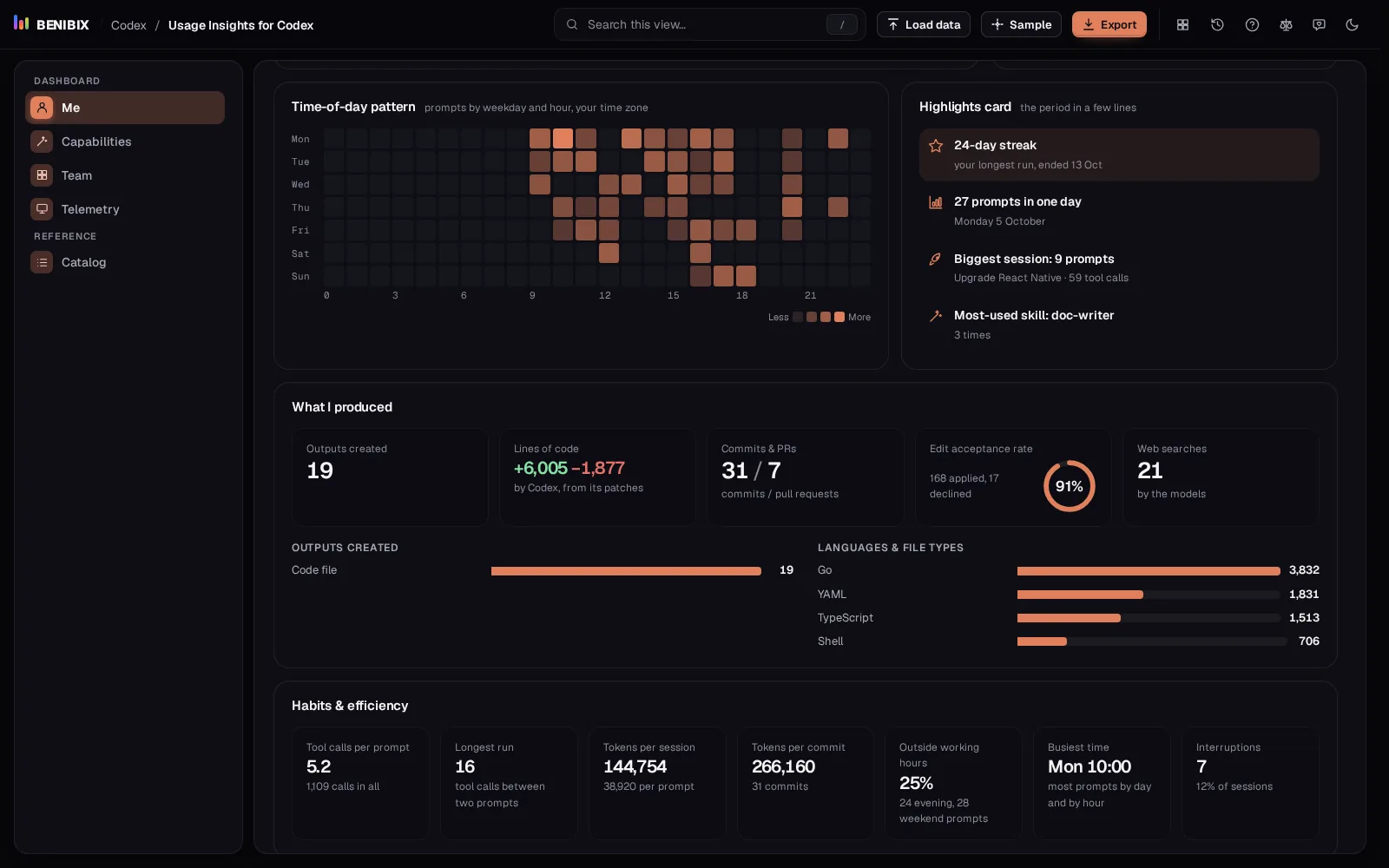Open the help question mark icon
The width and height of the screenshot is (1389, 868).
[1252, 24]
